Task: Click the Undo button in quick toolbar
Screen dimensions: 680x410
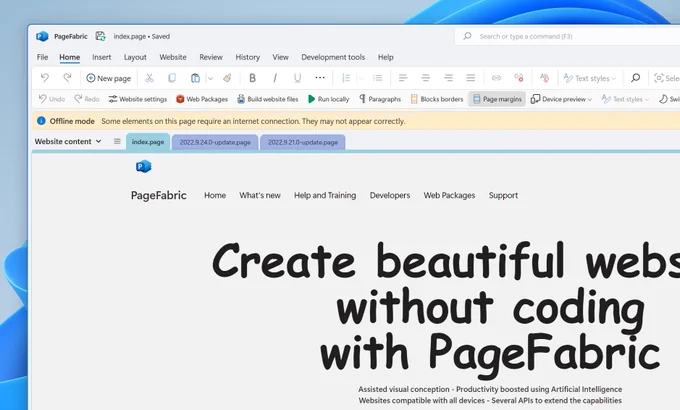Action: pyautogui.click(x=52, y=99)
